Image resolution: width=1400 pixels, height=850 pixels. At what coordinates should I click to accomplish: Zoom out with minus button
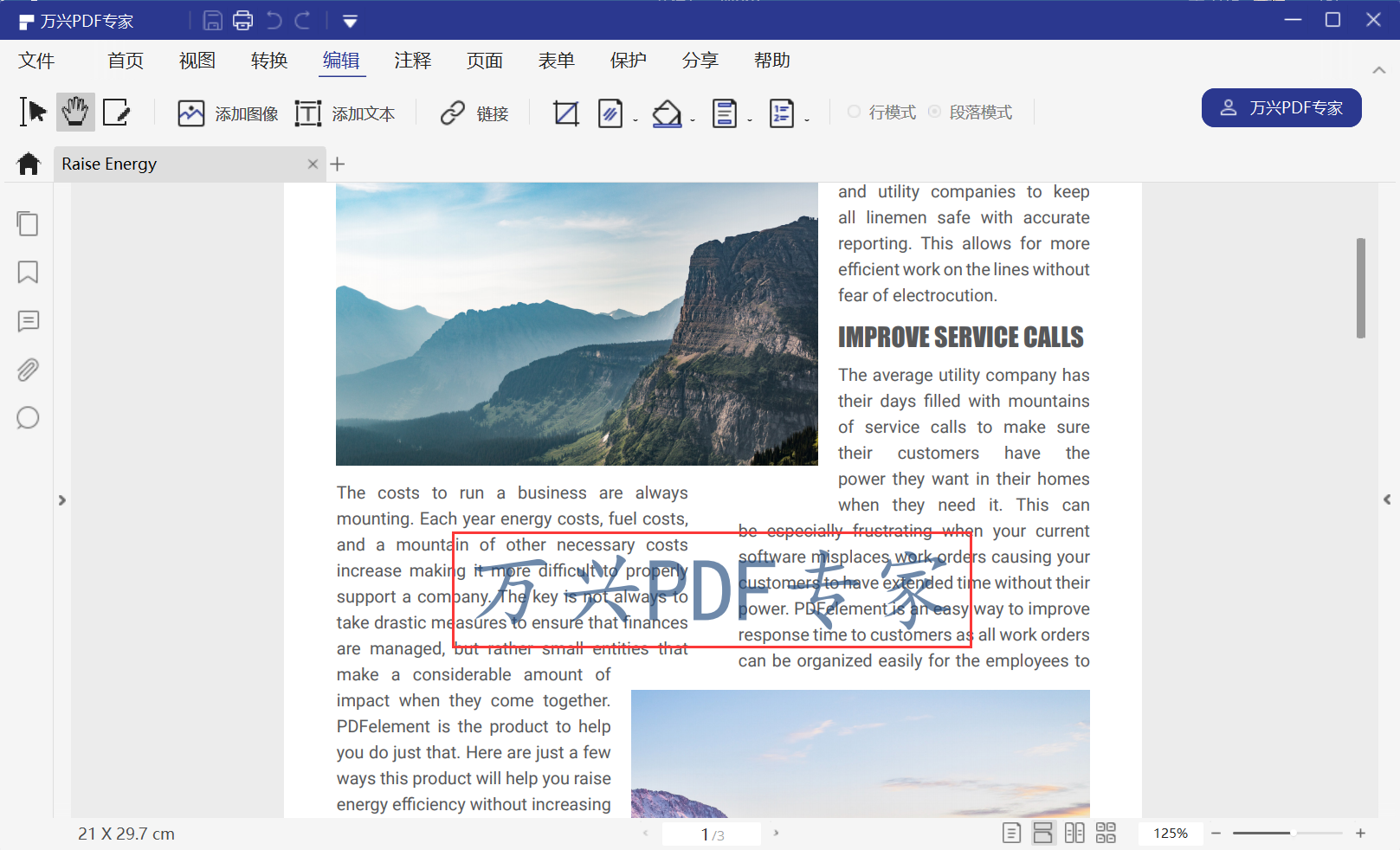tap(1216, 833)
